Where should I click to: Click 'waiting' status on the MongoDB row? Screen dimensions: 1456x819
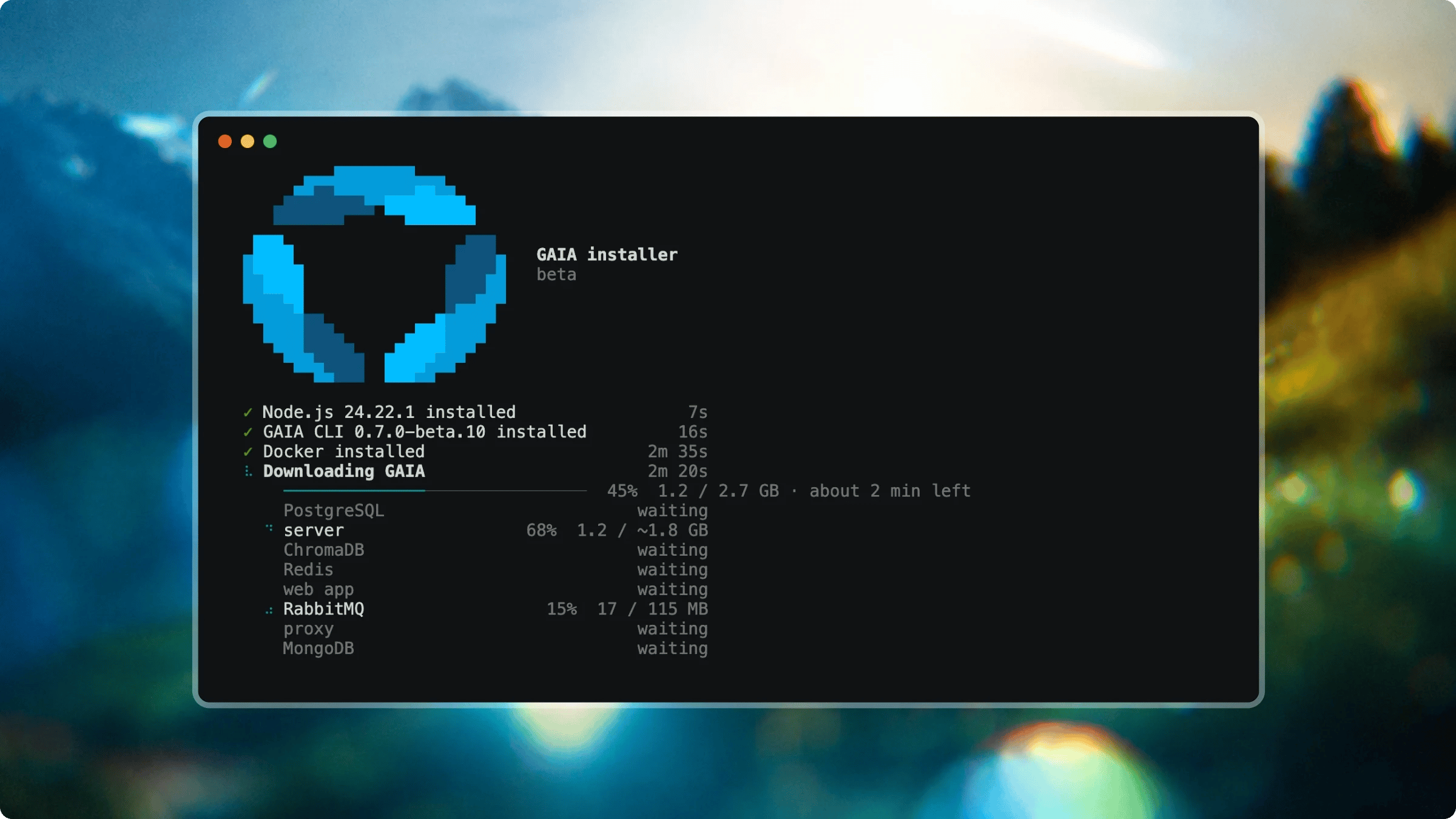(673, 649)
